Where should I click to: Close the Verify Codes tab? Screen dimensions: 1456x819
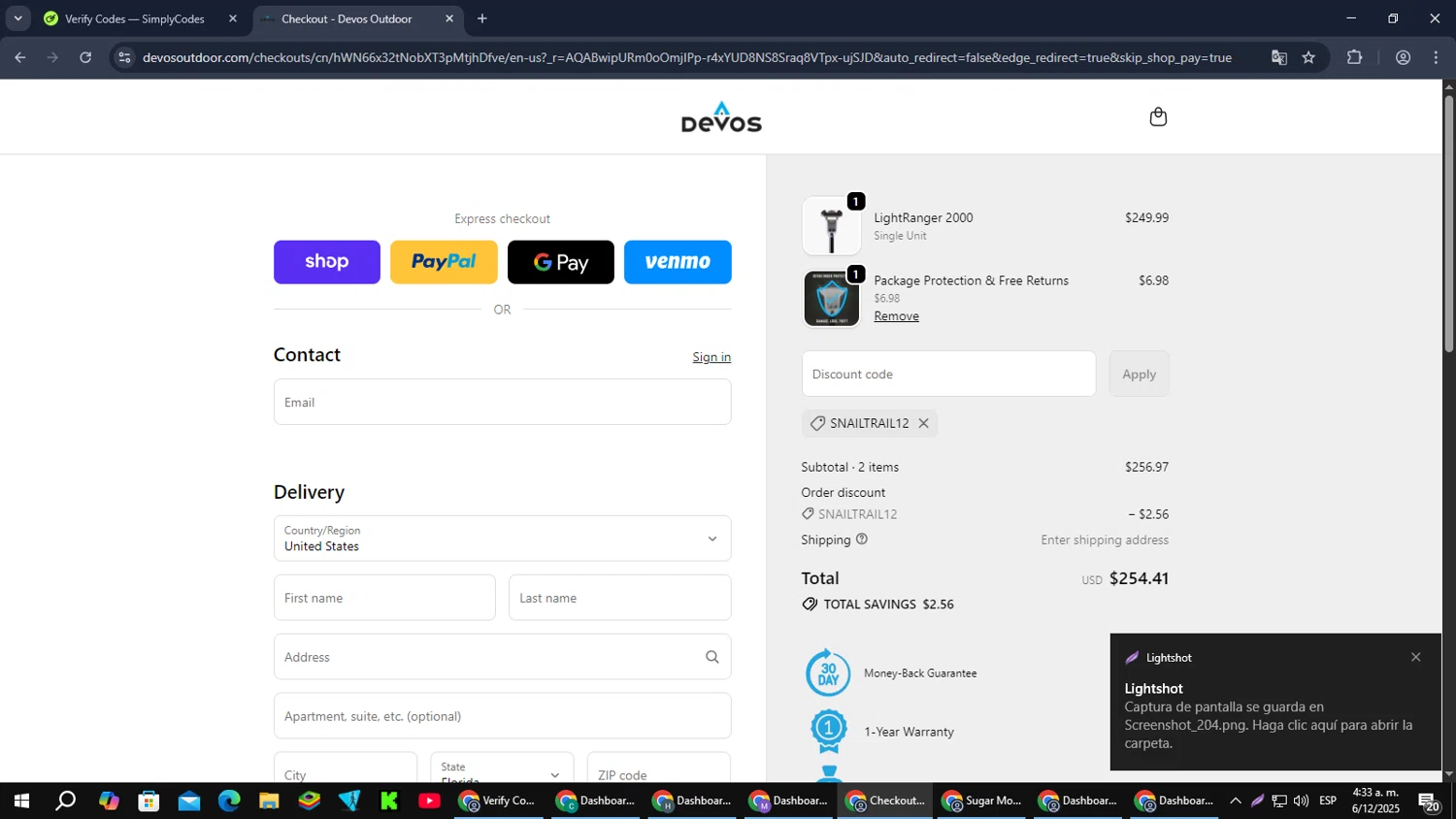click(233, 18)
